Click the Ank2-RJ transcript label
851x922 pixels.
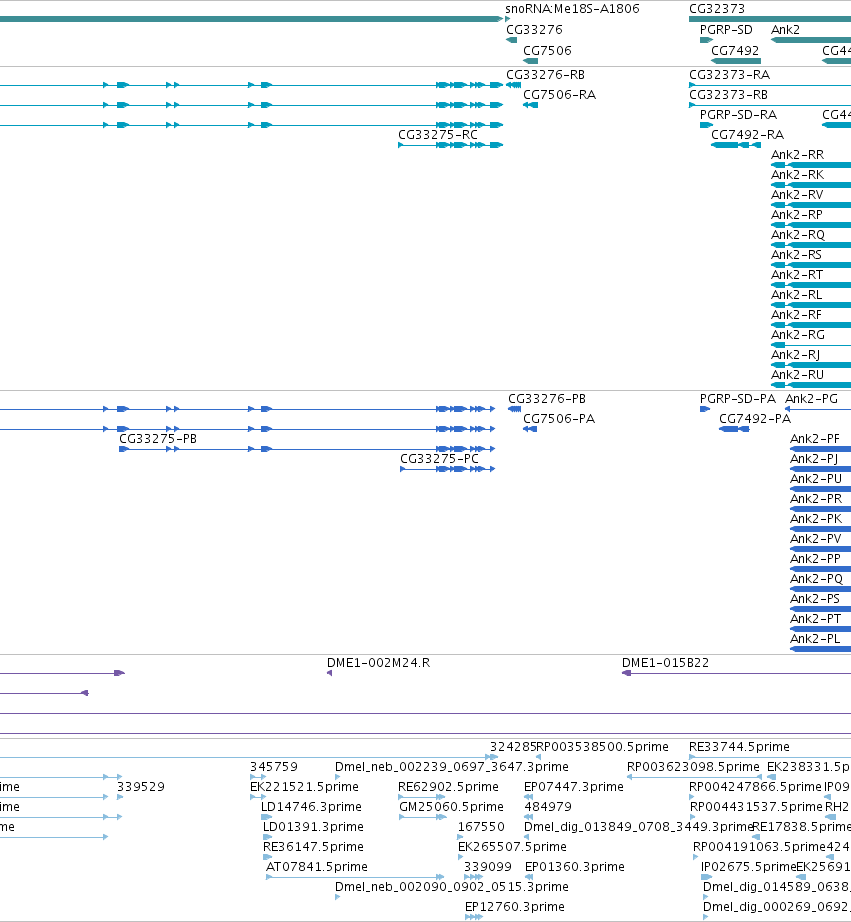coord(795,355)
